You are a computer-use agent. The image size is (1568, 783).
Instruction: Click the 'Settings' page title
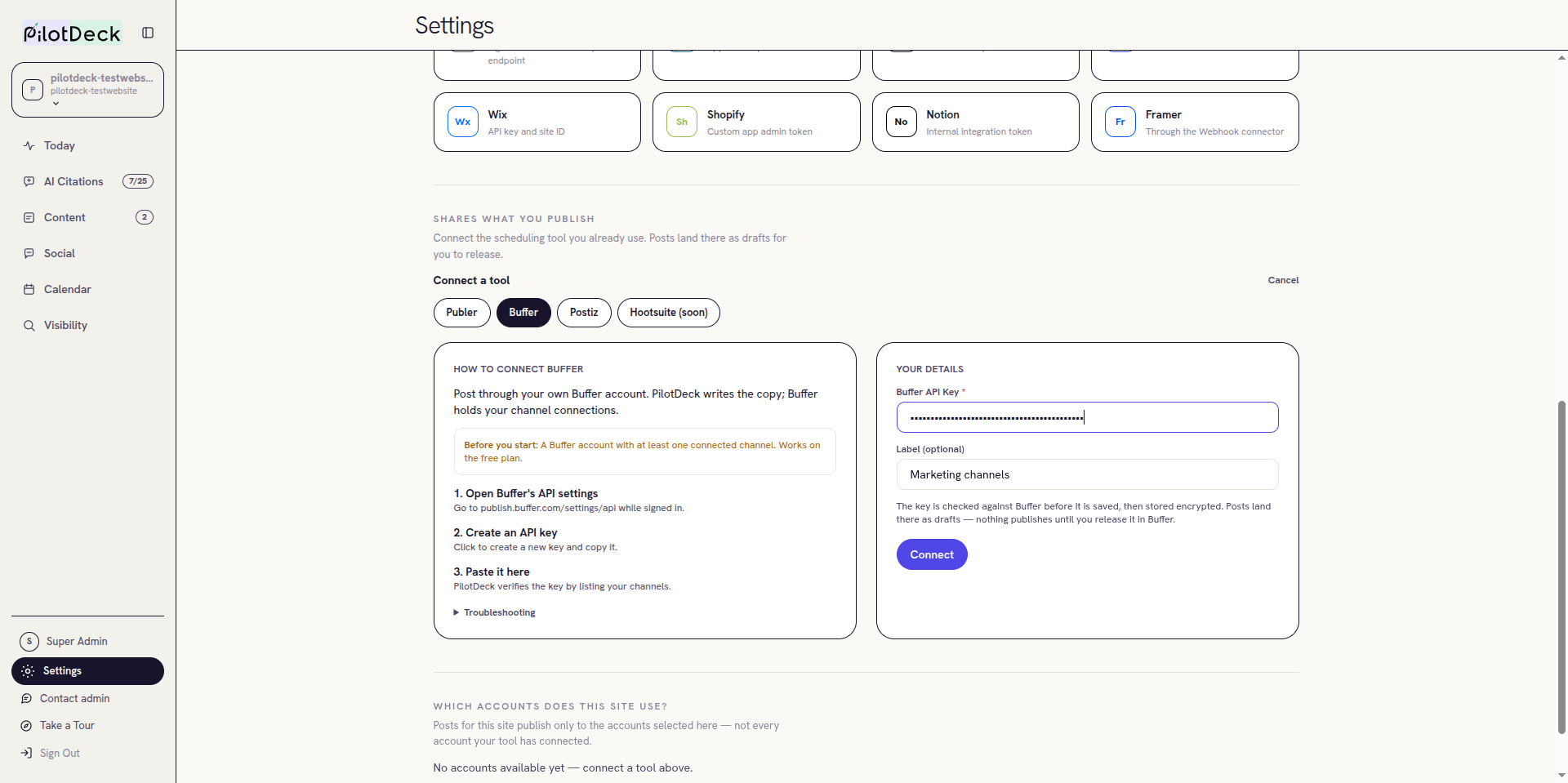(454, 25)
